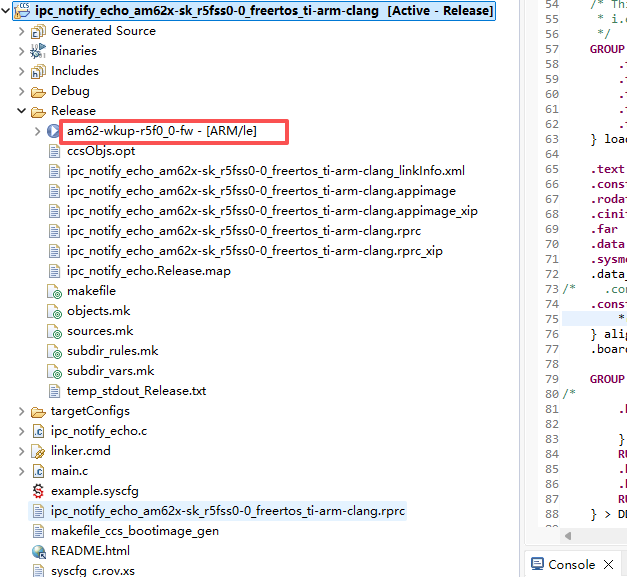The width and height of the screenshot is (627, 577).
Task: Select the highlighted project-level .rprc file
Action: pyautogui.click(x=228, y=511)
